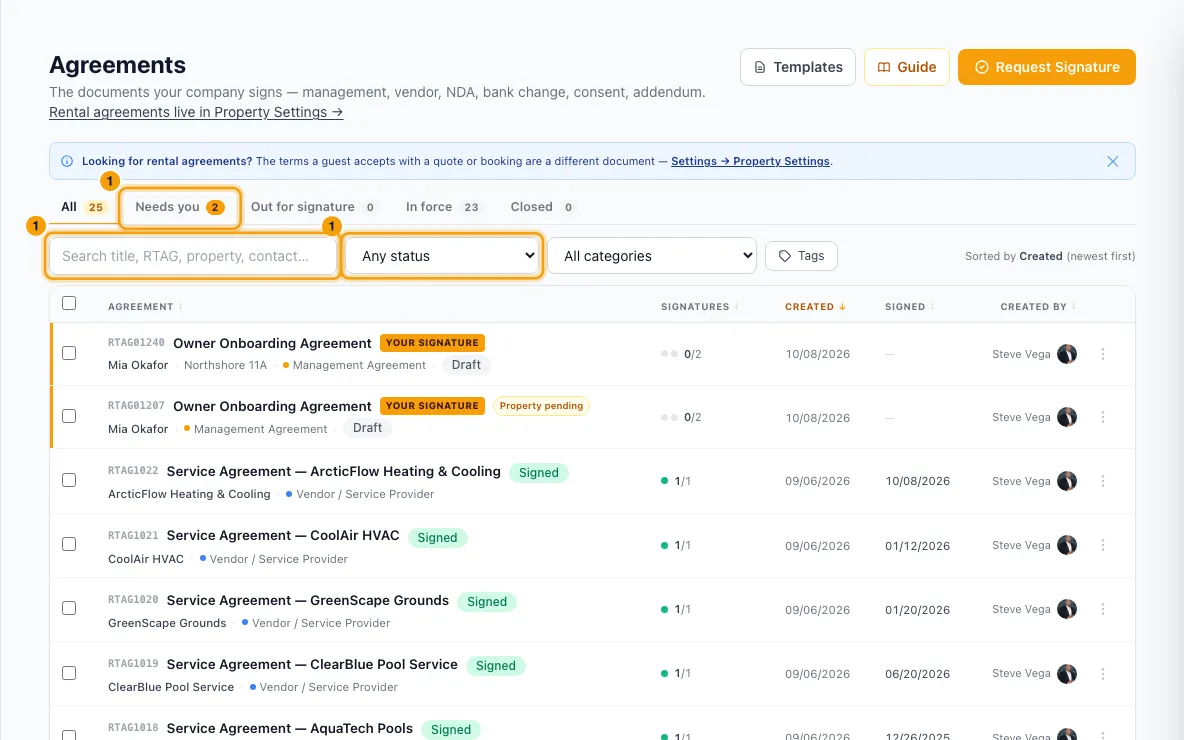Image resolution: width=1184 pixels, height=740 pixels.
Task: Click signed date 01/12/2026
Action: (917, 546)
